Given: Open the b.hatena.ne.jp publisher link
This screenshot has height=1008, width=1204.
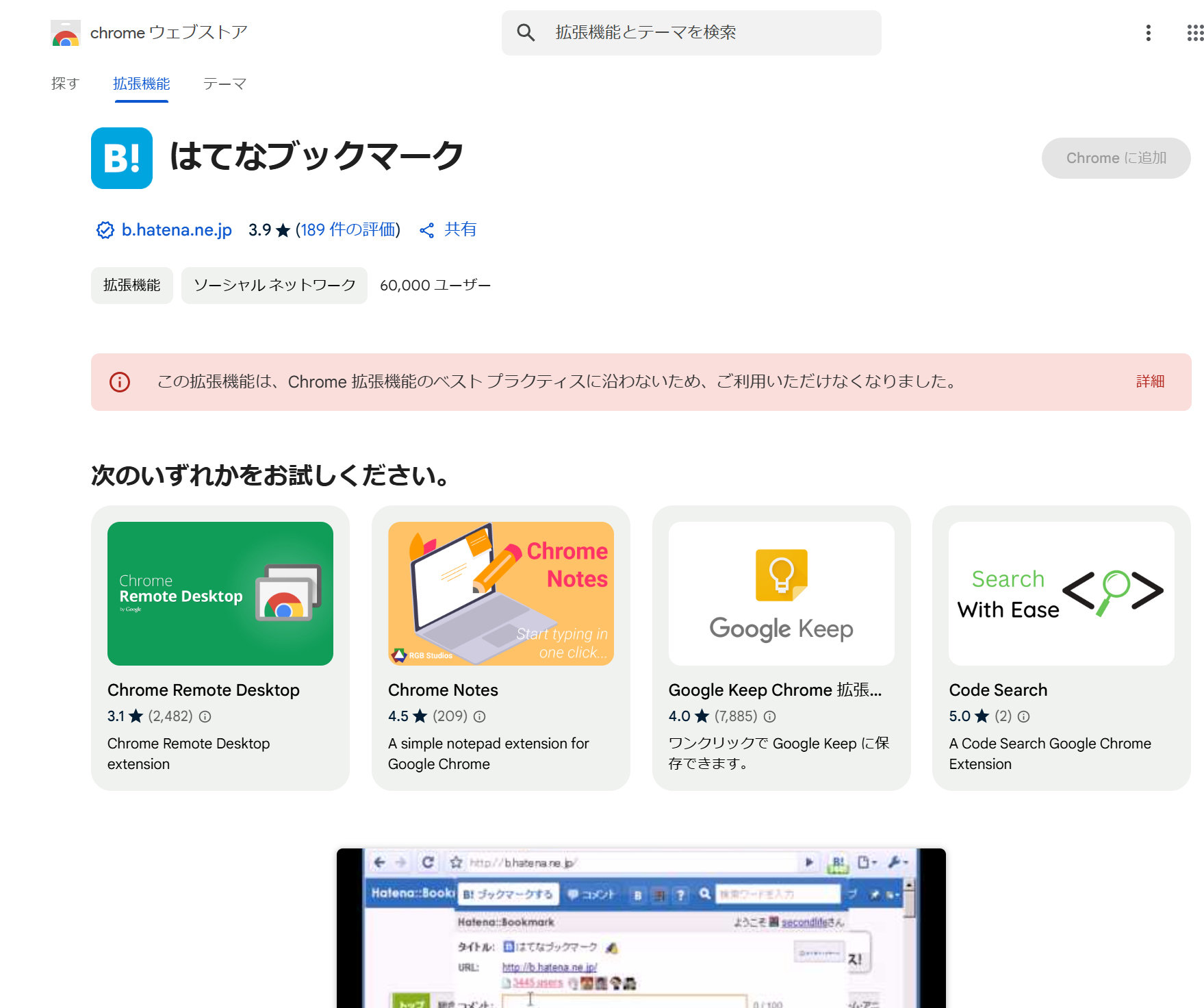Looking at the screenshot, I should (x=177, y=230).
